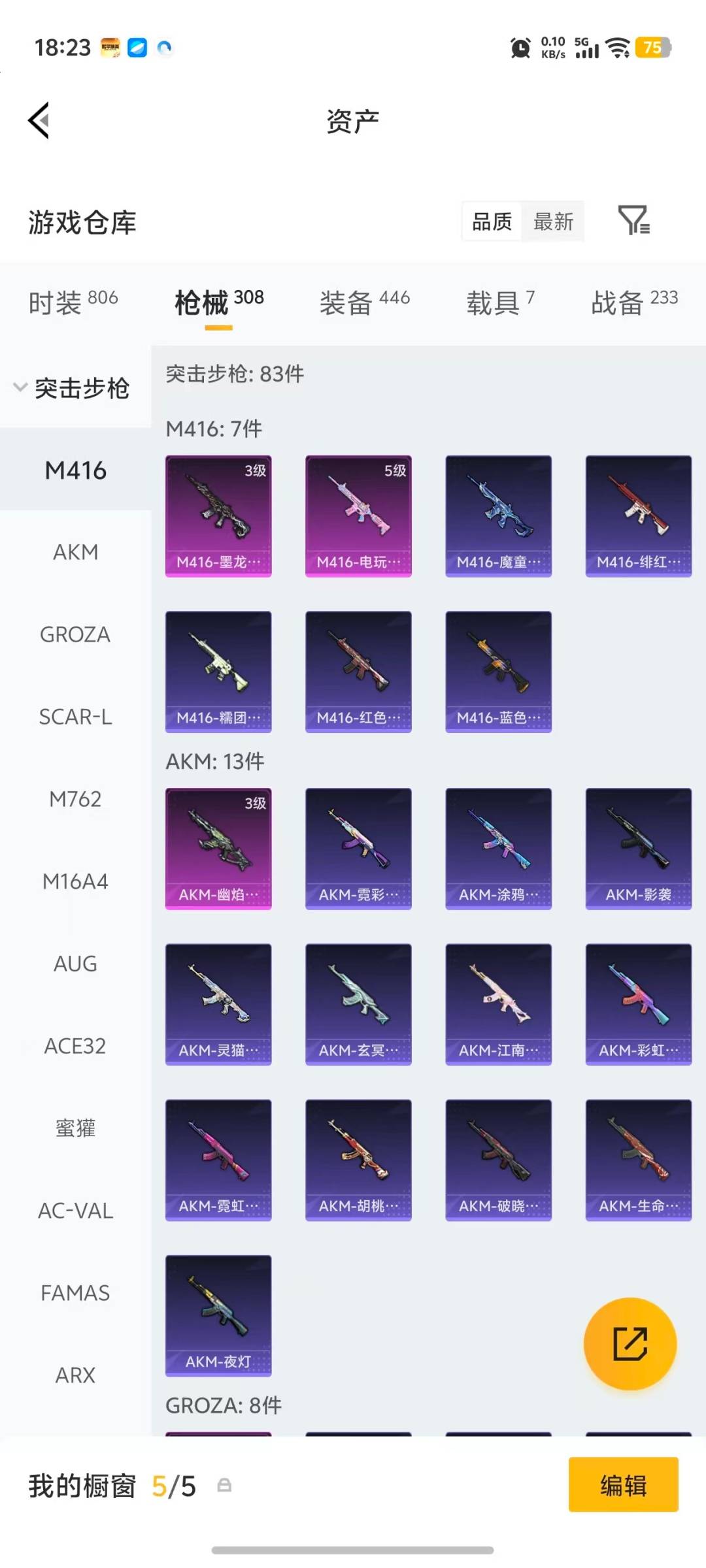The image size is (706, 1568).
Task: Select GROZA in the weapon sidebar
Action: [76, 634]
